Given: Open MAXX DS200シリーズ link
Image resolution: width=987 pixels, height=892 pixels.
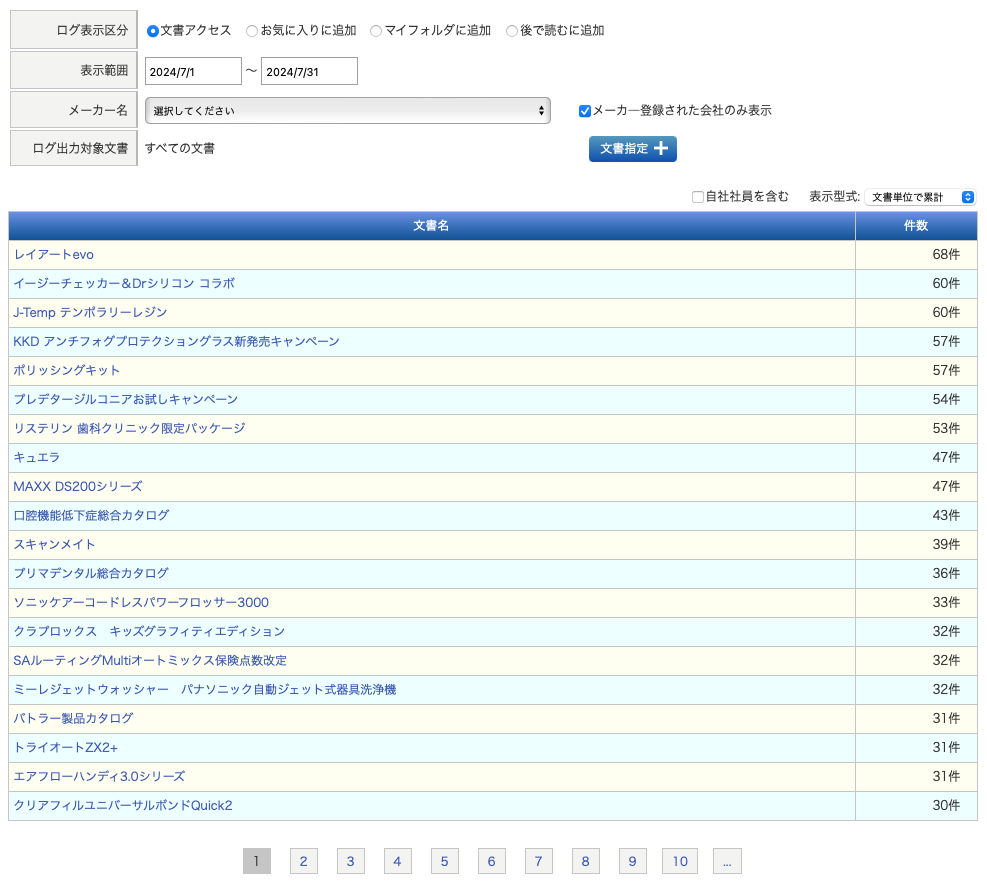Looking at the screenshot, I should [x=77, y=486].
